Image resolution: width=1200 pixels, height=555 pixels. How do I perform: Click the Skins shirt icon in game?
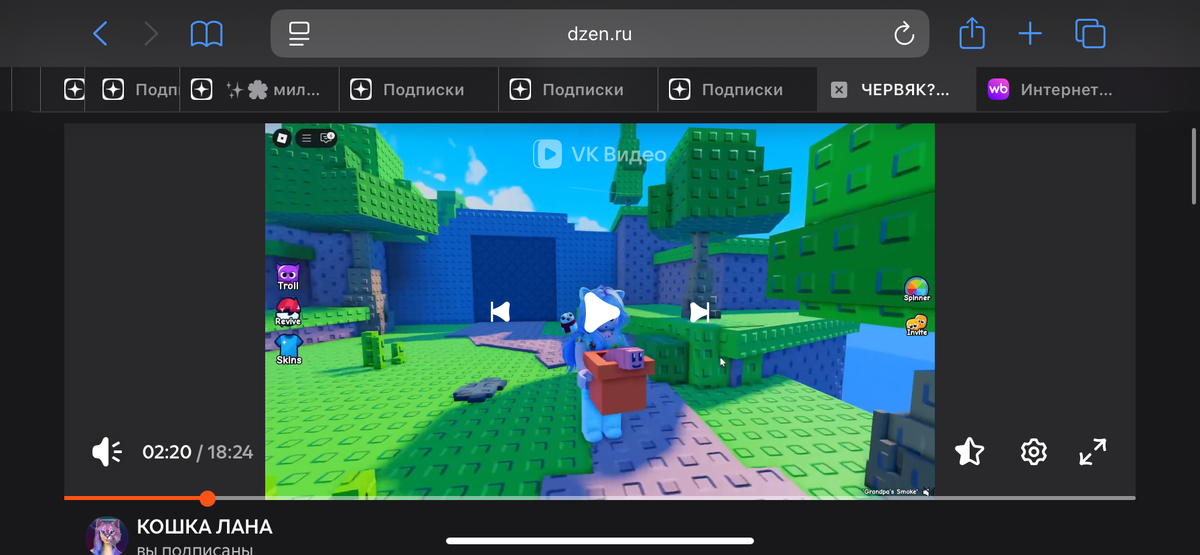(288, 349)
